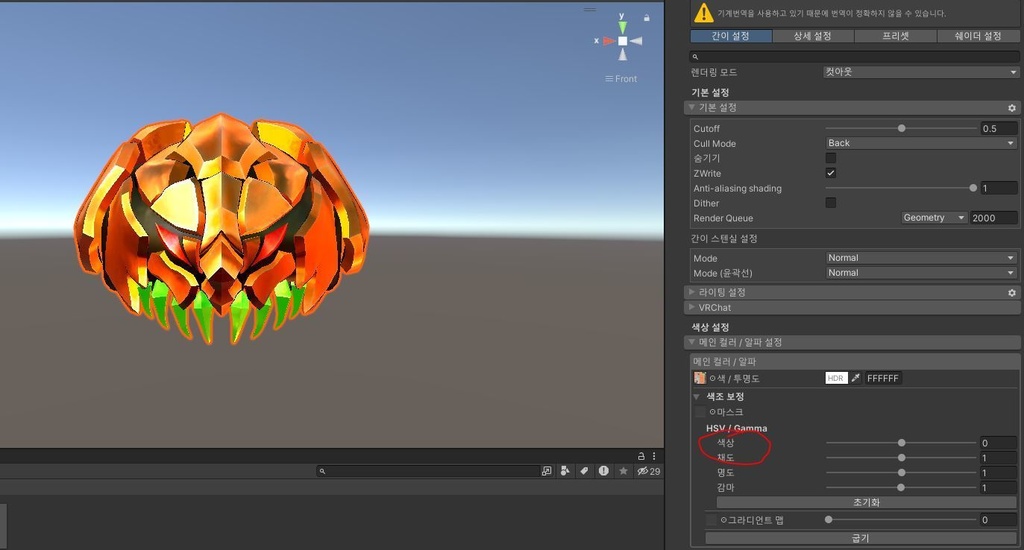This screenshot has height=550, width=1024.
Task: Click the 그라디언트 맵 value field
Action: point(999,520)
